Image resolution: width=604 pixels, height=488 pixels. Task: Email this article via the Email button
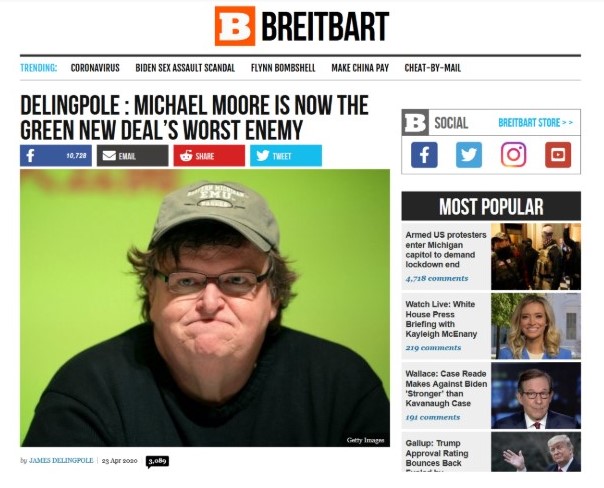pos(133,156)
